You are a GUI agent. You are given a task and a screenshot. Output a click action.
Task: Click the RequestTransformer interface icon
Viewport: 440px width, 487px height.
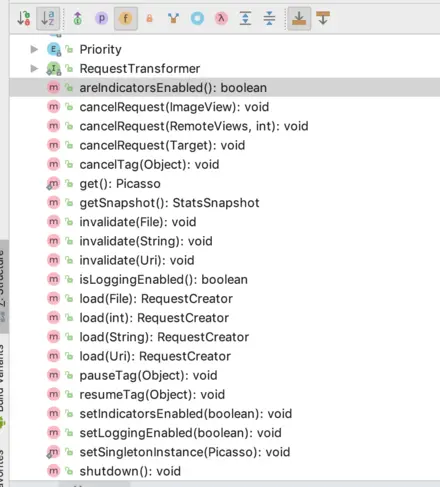[54, 69]
